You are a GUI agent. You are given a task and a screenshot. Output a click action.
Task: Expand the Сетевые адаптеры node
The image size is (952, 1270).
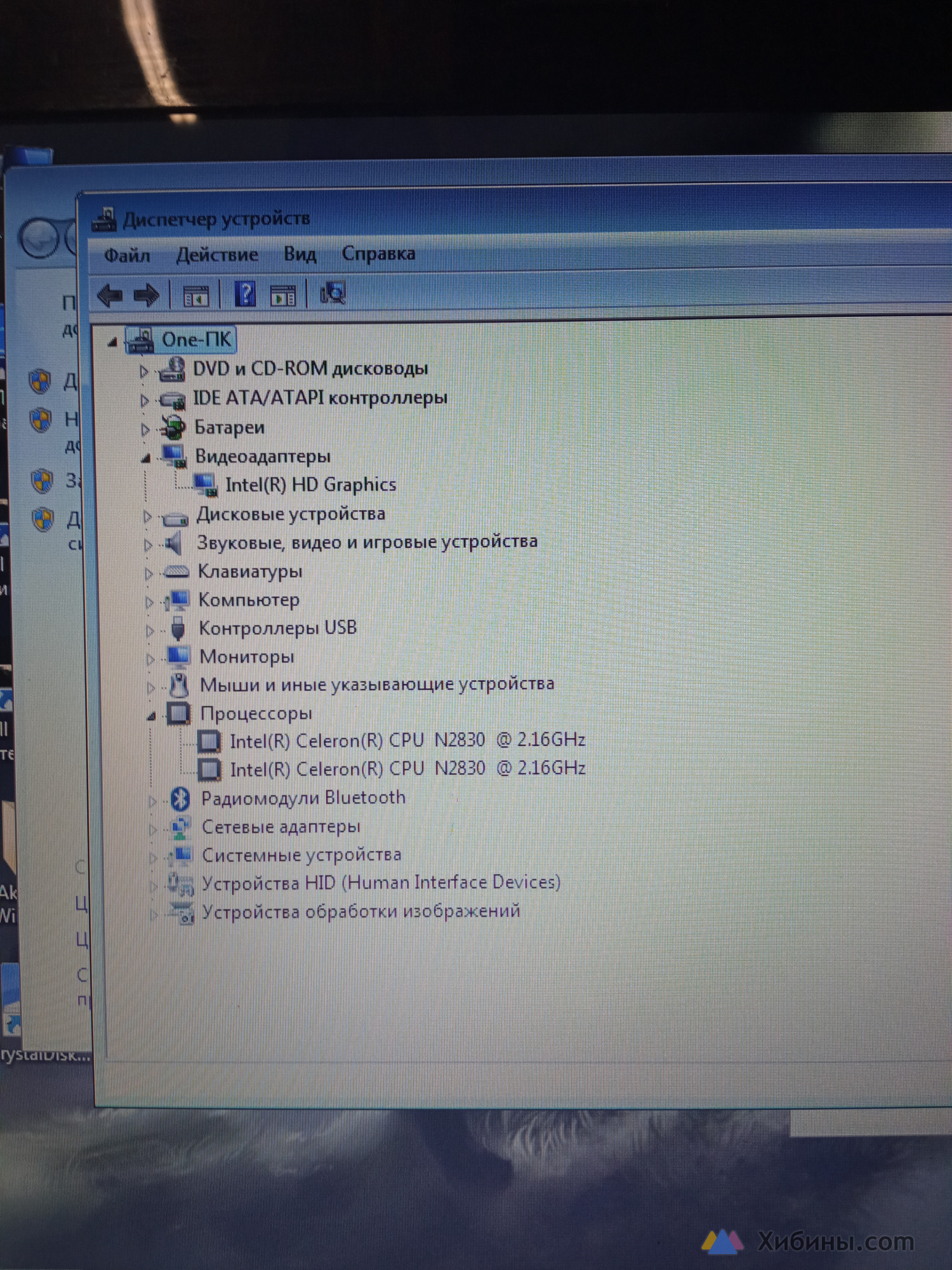click(x=153, y=829)
